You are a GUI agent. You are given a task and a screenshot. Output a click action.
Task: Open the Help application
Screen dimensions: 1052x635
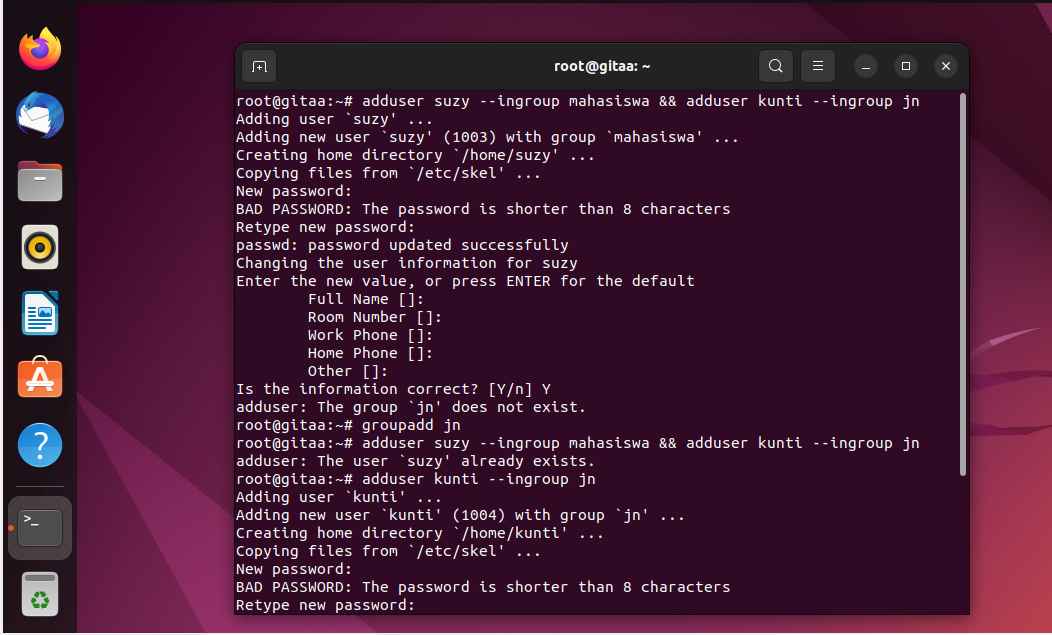40,444
